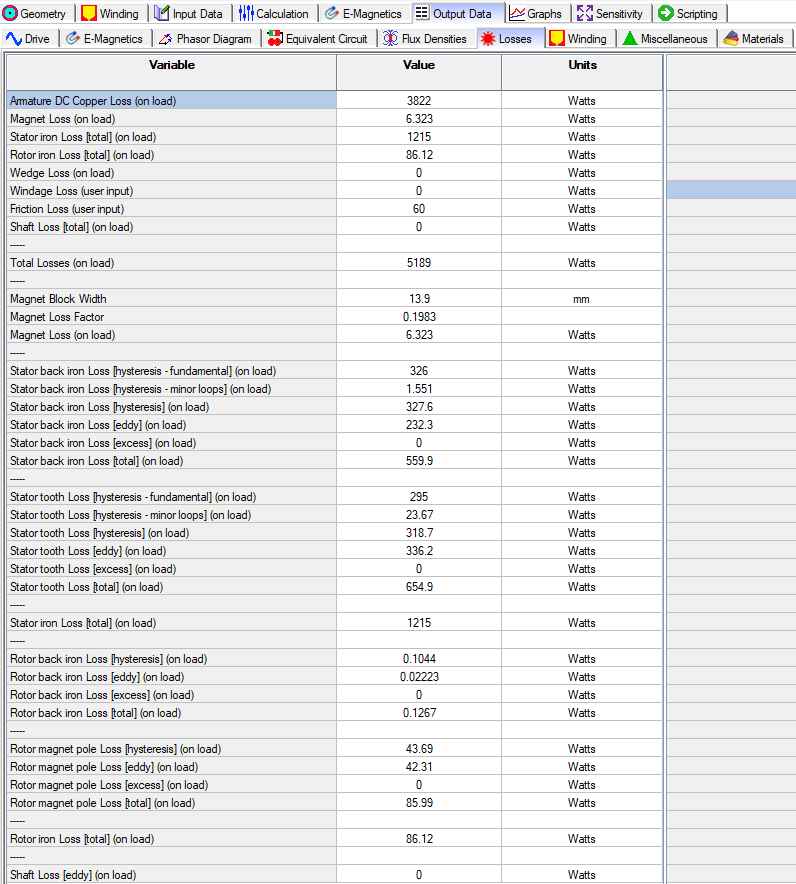This screenshot has height=884, width=796.
Task: Click the Output Data table icon
Action: [x=422, y=13]
